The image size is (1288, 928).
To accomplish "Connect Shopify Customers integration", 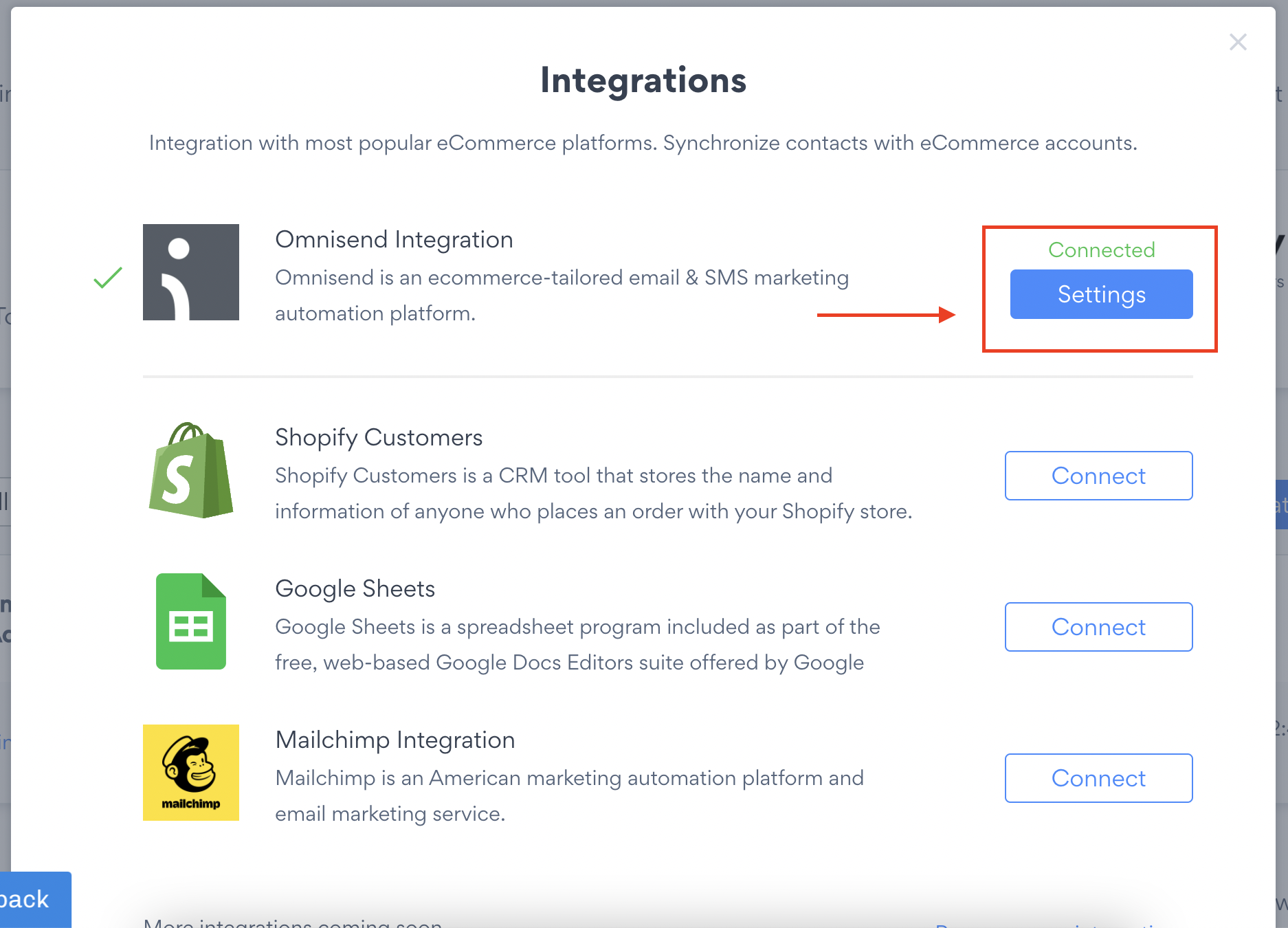I will coord(1098,476).
